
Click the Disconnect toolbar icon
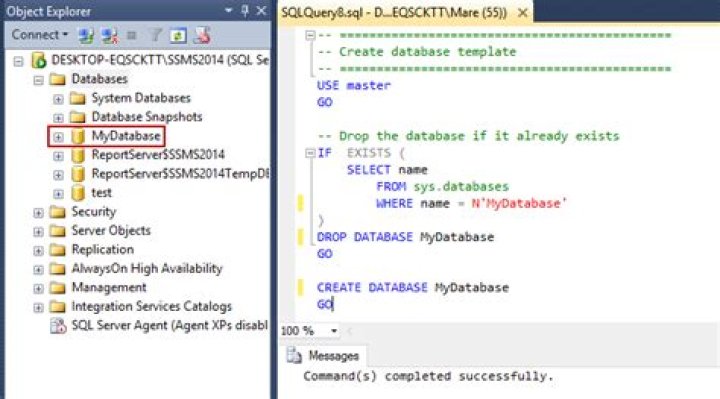click(x=109, y=35)
